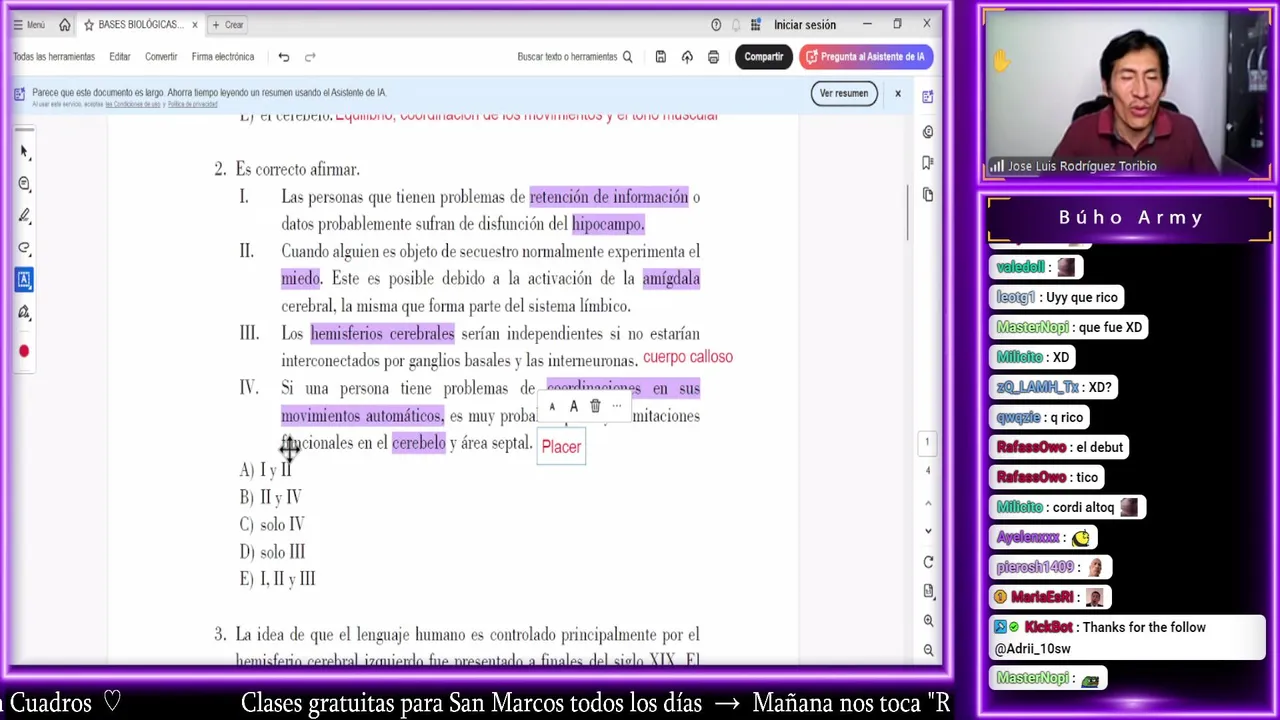Open the notifications bell
This screenshot has height=720, width=1280.
point(736,25)
